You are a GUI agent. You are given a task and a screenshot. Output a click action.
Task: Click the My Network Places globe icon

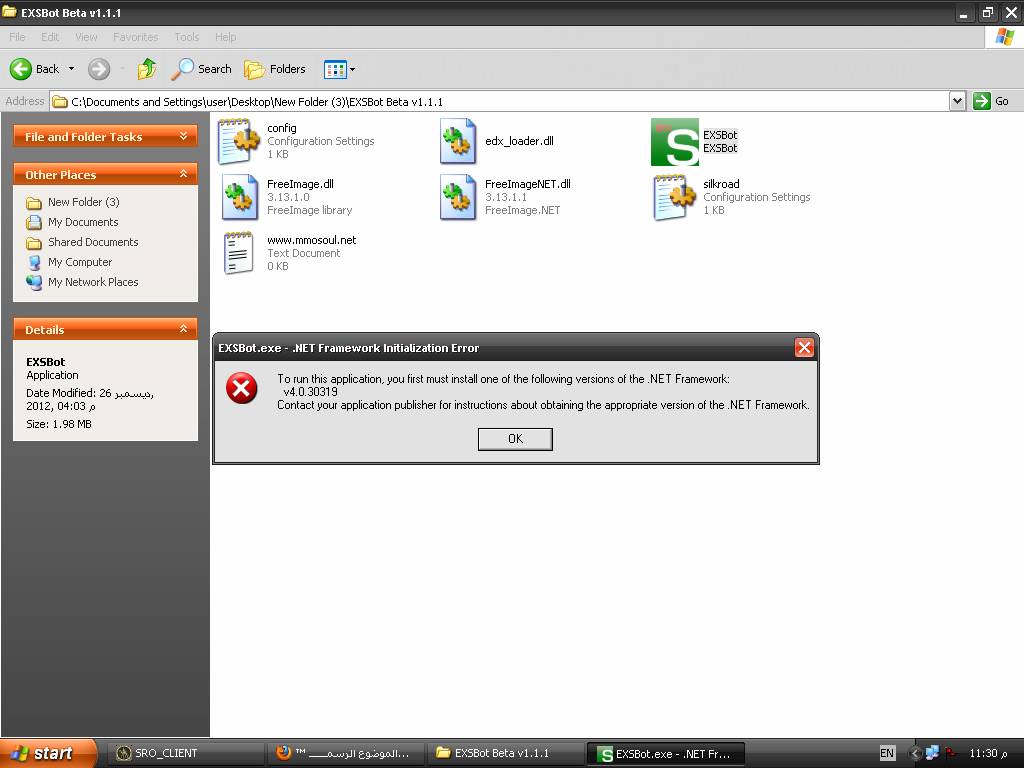[x=34, y=282]
